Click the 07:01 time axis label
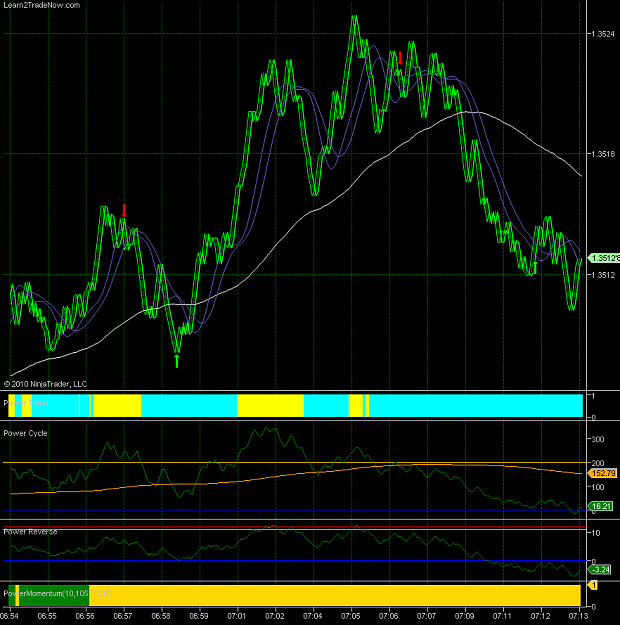The width and height of the screenshot is (620, 625). [x=236, y=616]
